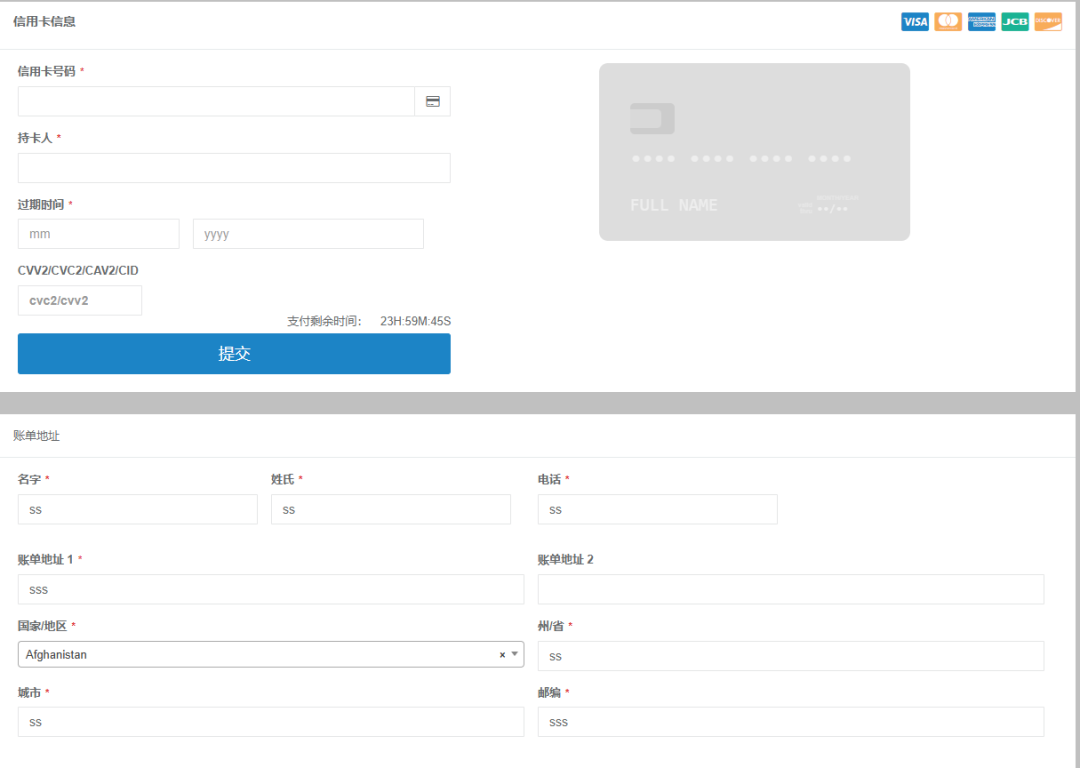
Task: Click the 持卡人 cardholder name field
Action: point(234,168)
